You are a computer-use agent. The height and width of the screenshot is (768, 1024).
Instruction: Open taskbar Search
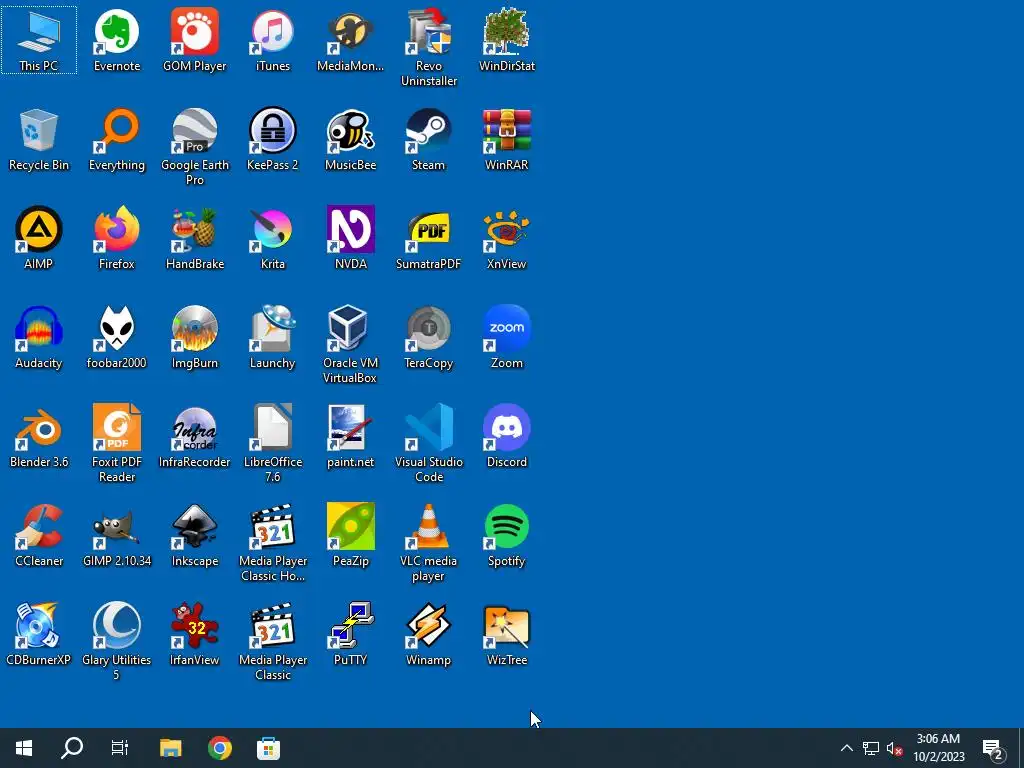(x=72, y=748)
